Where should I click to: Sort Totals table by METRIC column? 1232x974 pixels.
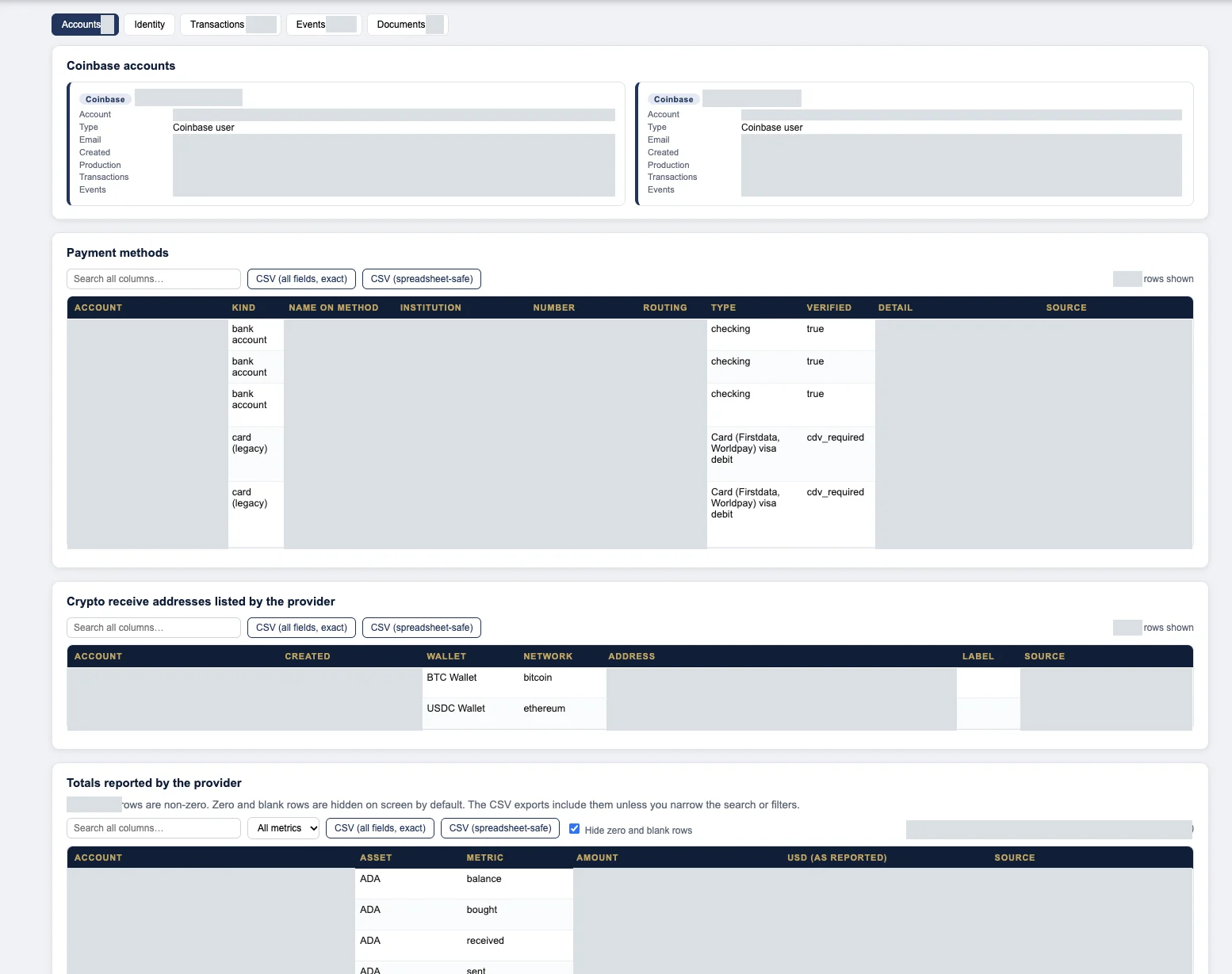click(x=484, y=858)
